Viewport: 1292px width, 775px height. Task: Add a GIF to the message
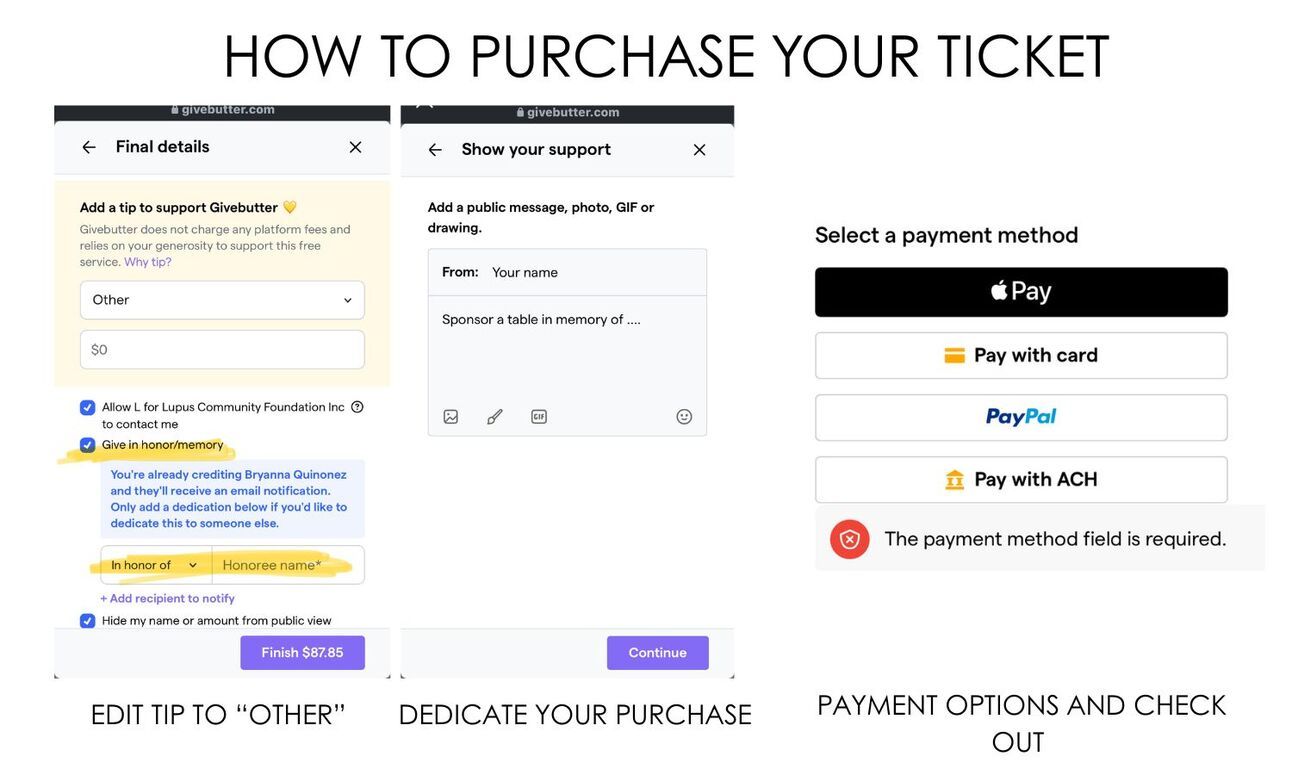pos(539,417)
